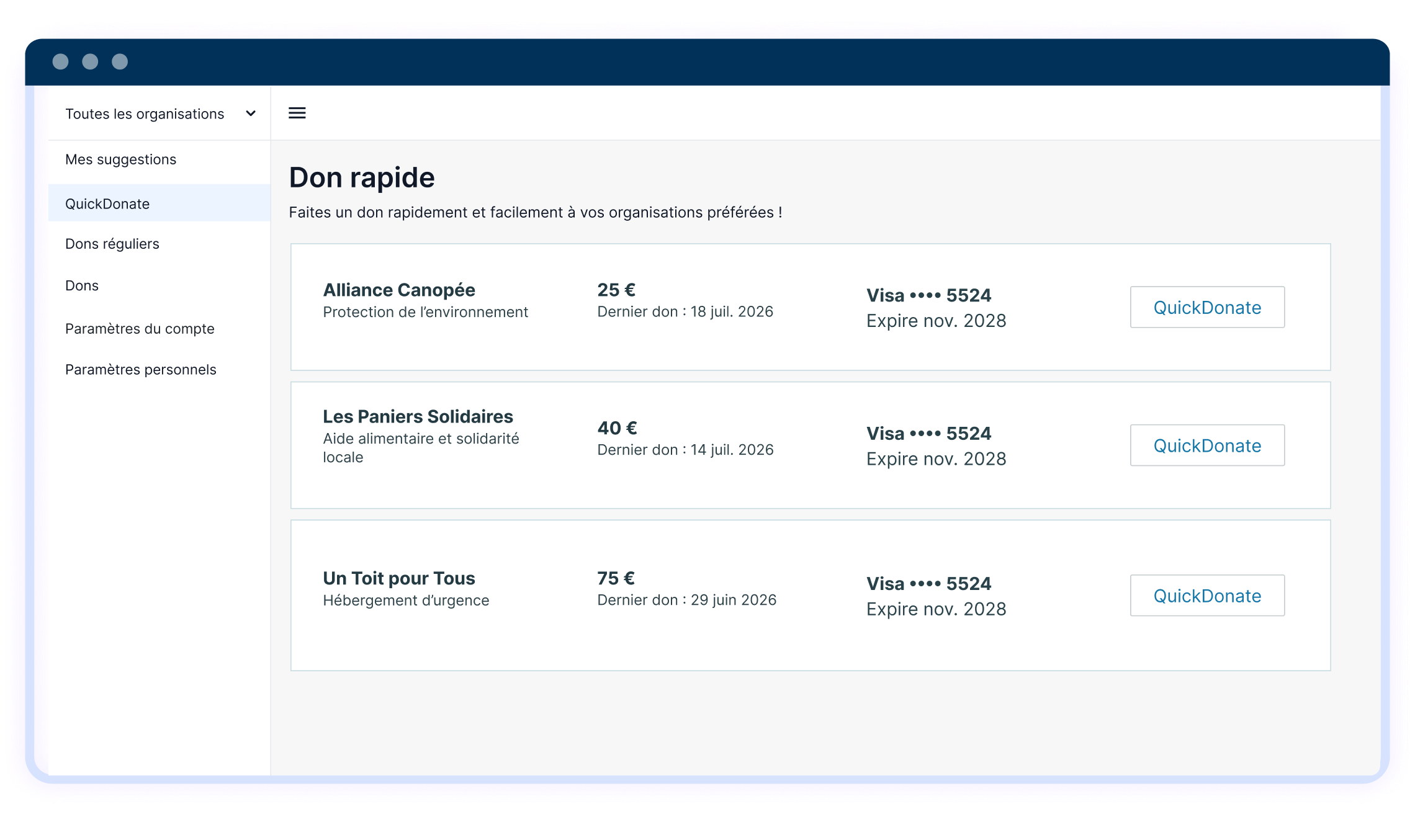Viewport: 1415px width, 840px height.
Task: Open Mes suggestions in sidebar
Action: pyautogui.click(x=121, y=159)
